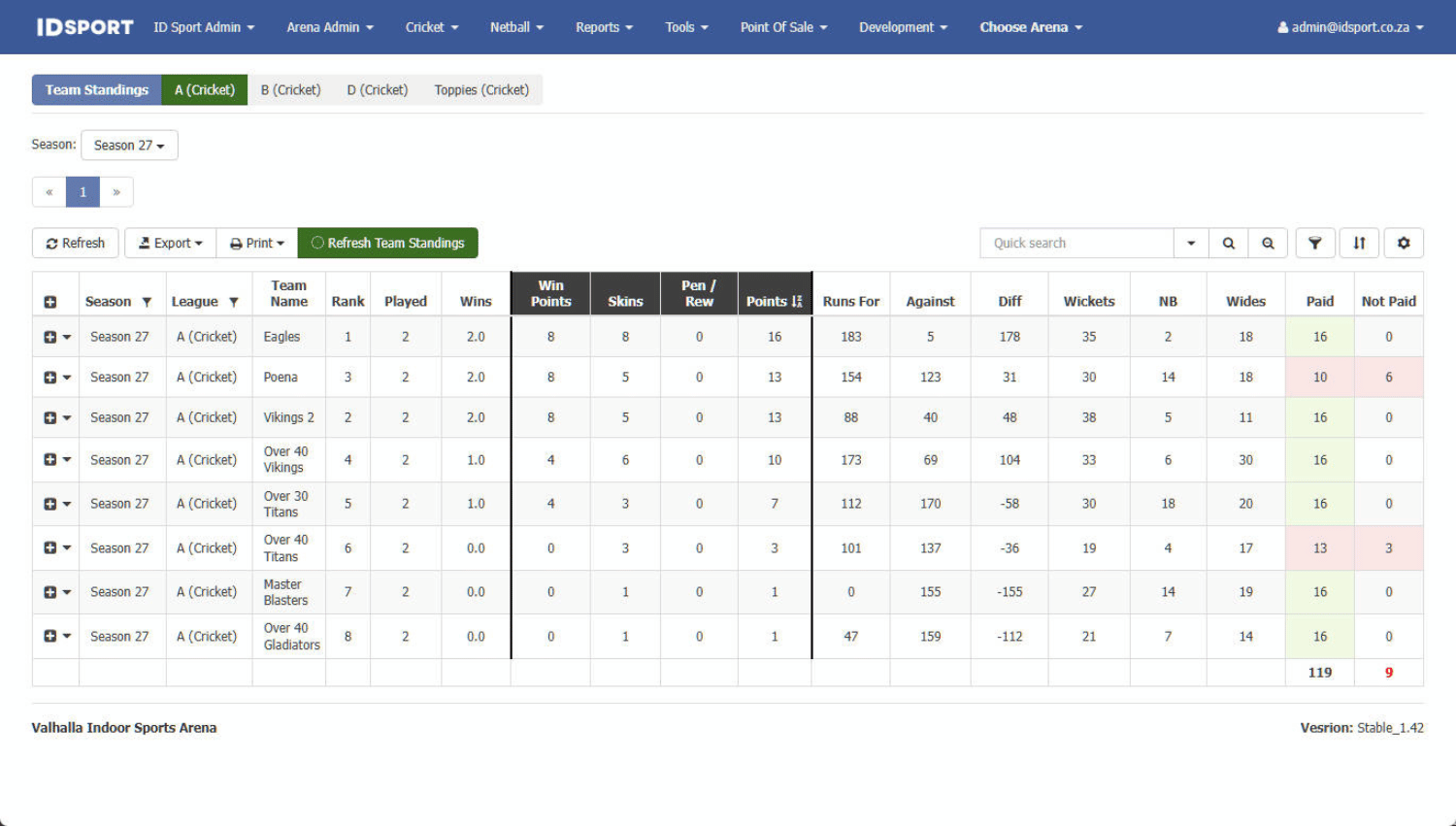
Task: Open grid settings gear icon
Action: point(1404,244)
